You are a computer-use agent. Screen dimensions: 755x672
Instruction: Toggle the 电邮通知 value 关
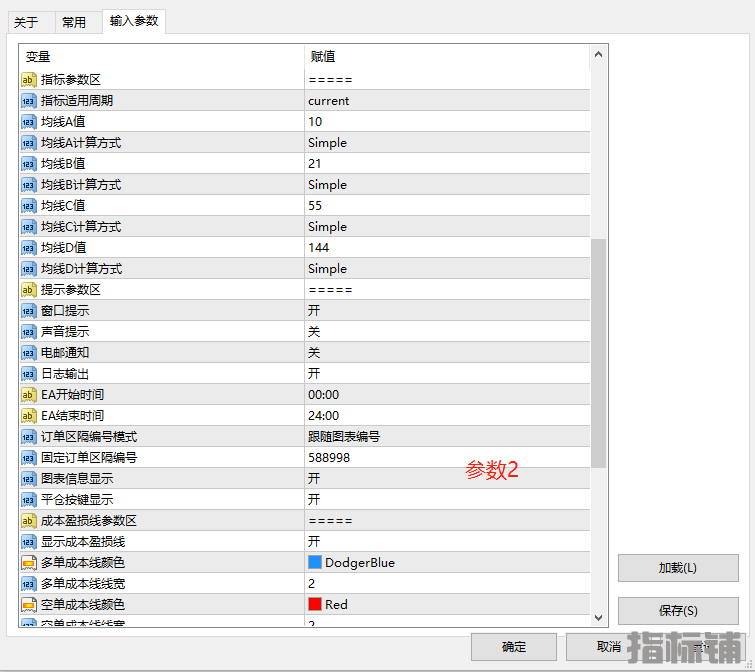pyautogui.click(x=447, y=352)
